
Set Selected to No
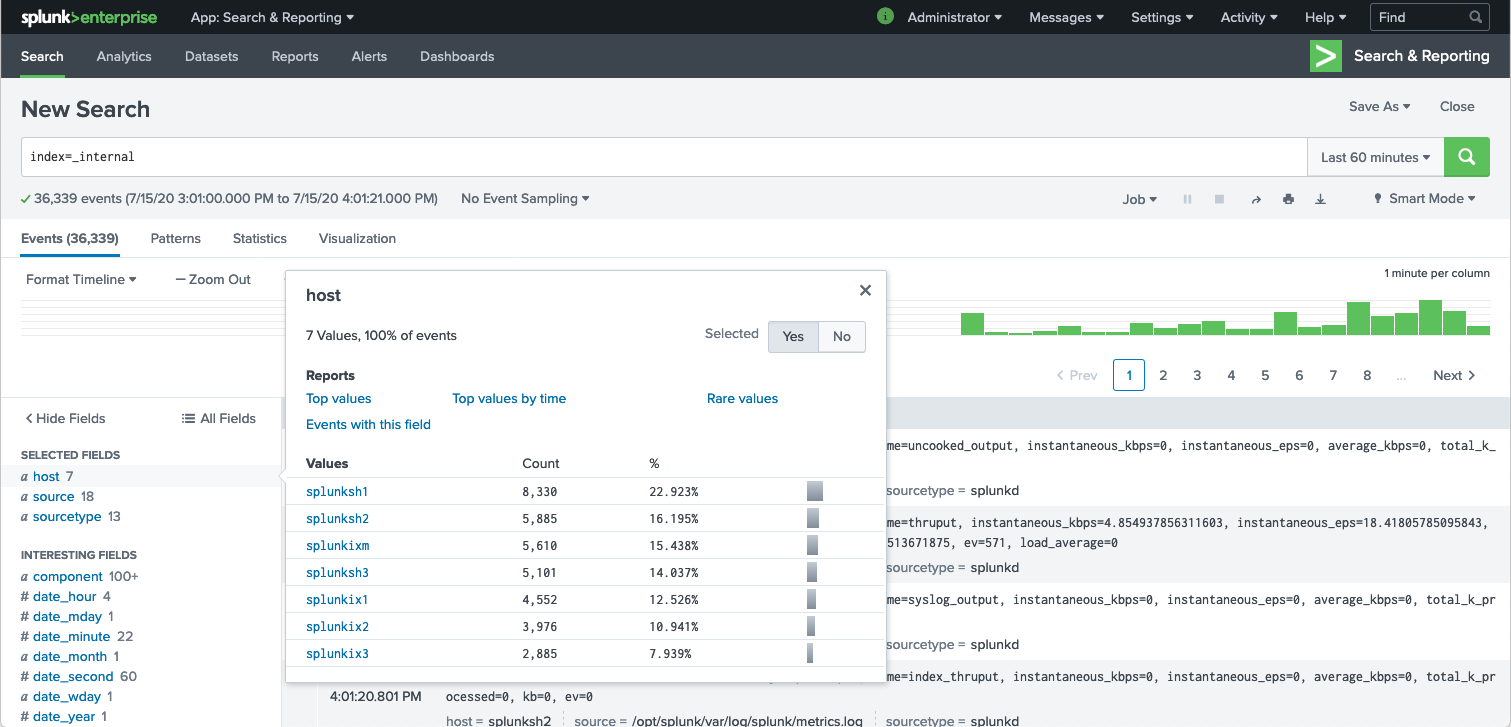coord(842,337)
